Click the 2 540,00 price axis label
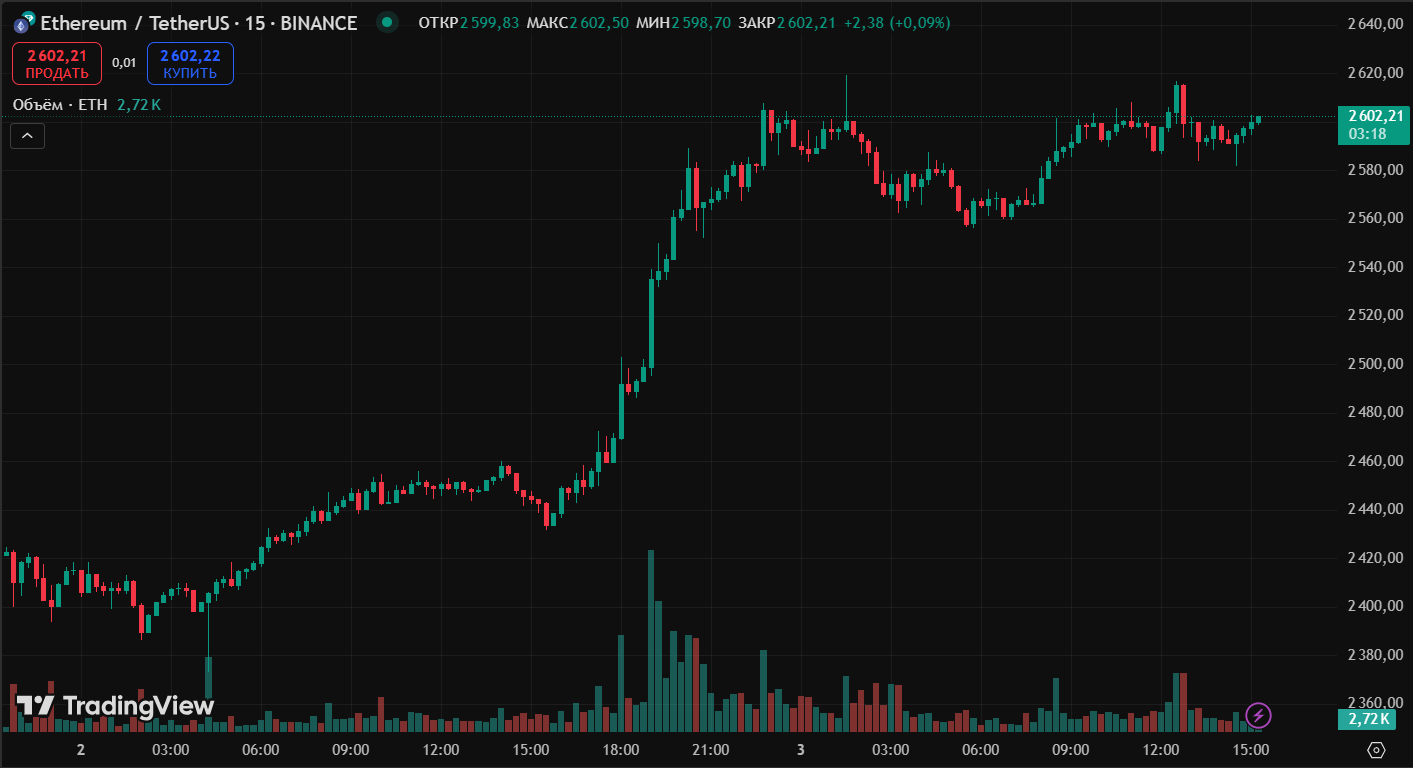The height and width of the screenshot is (768, 1413). 1375,267
